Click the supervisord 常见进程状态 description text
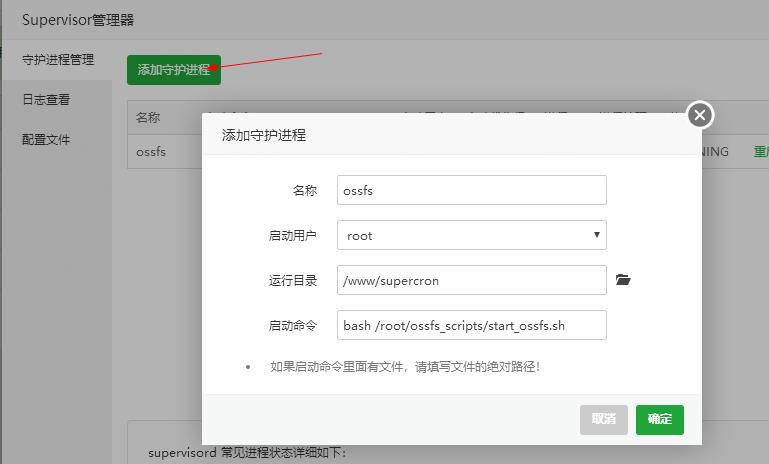Image resolution: width=769 pixels, height=464 pixels. pyautogui.click(x=247, y=452)
